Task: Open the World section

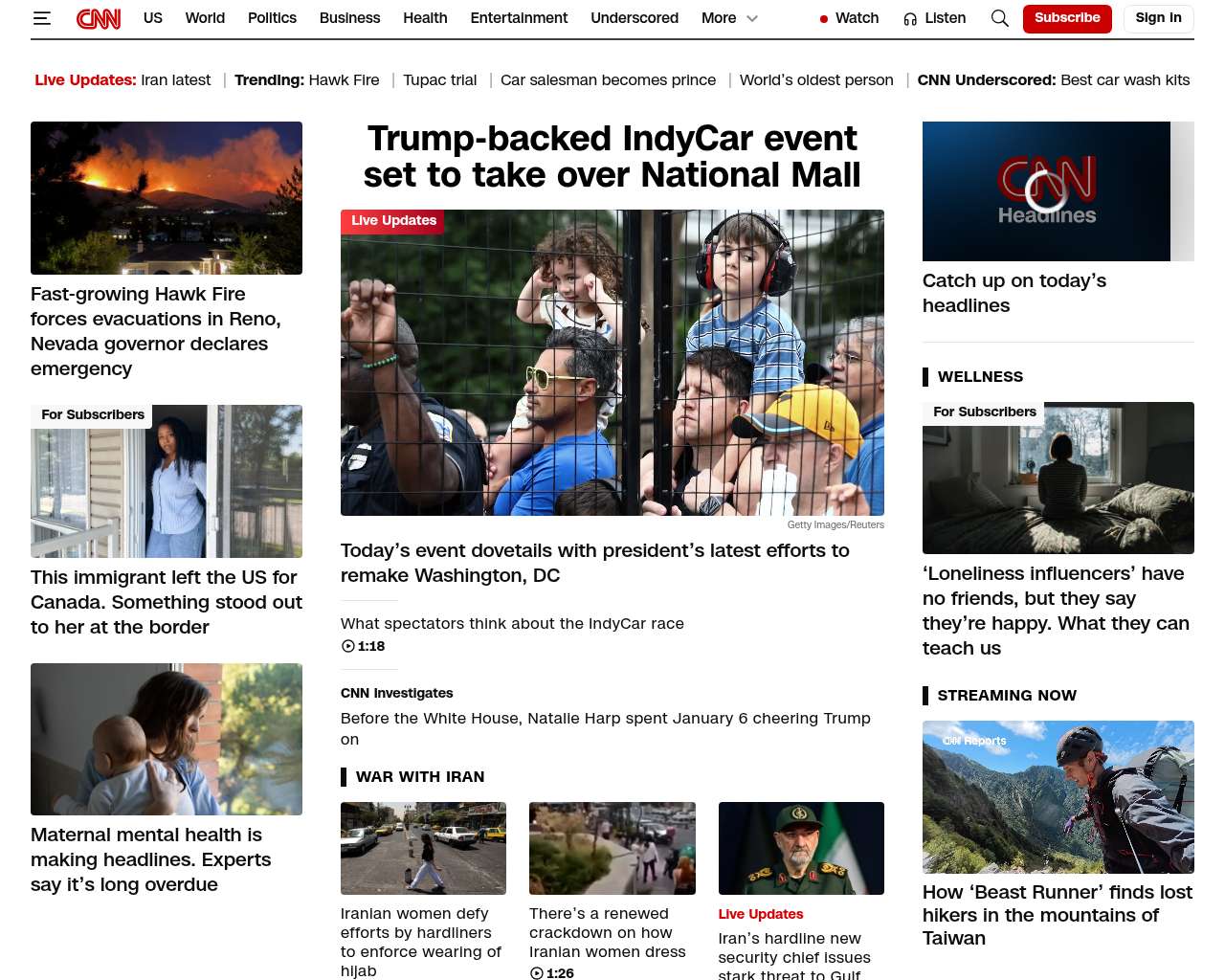Action: click(205, 18)
